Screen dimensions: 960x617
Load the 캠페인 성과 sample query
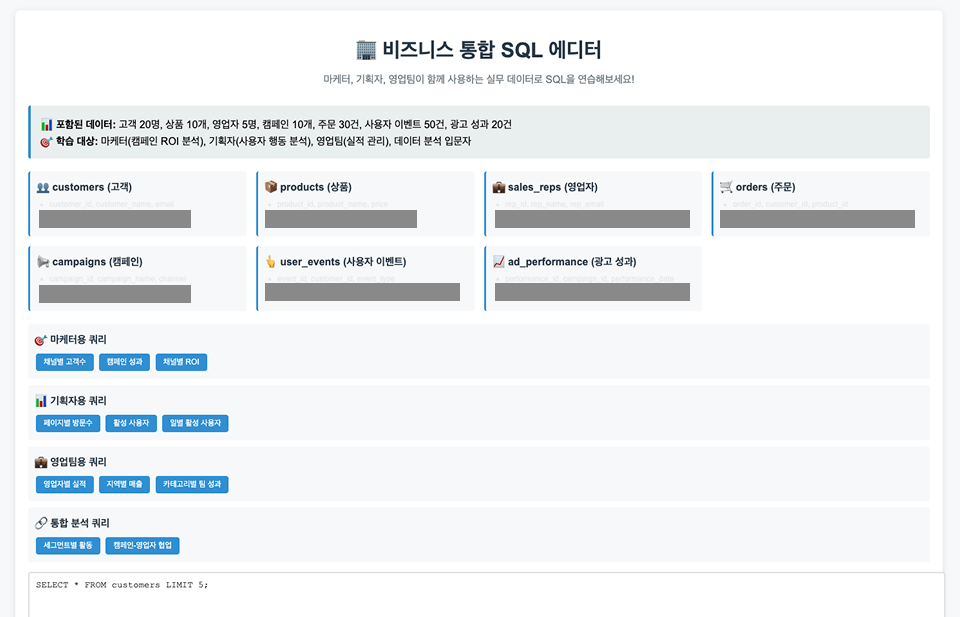[124, 362]
